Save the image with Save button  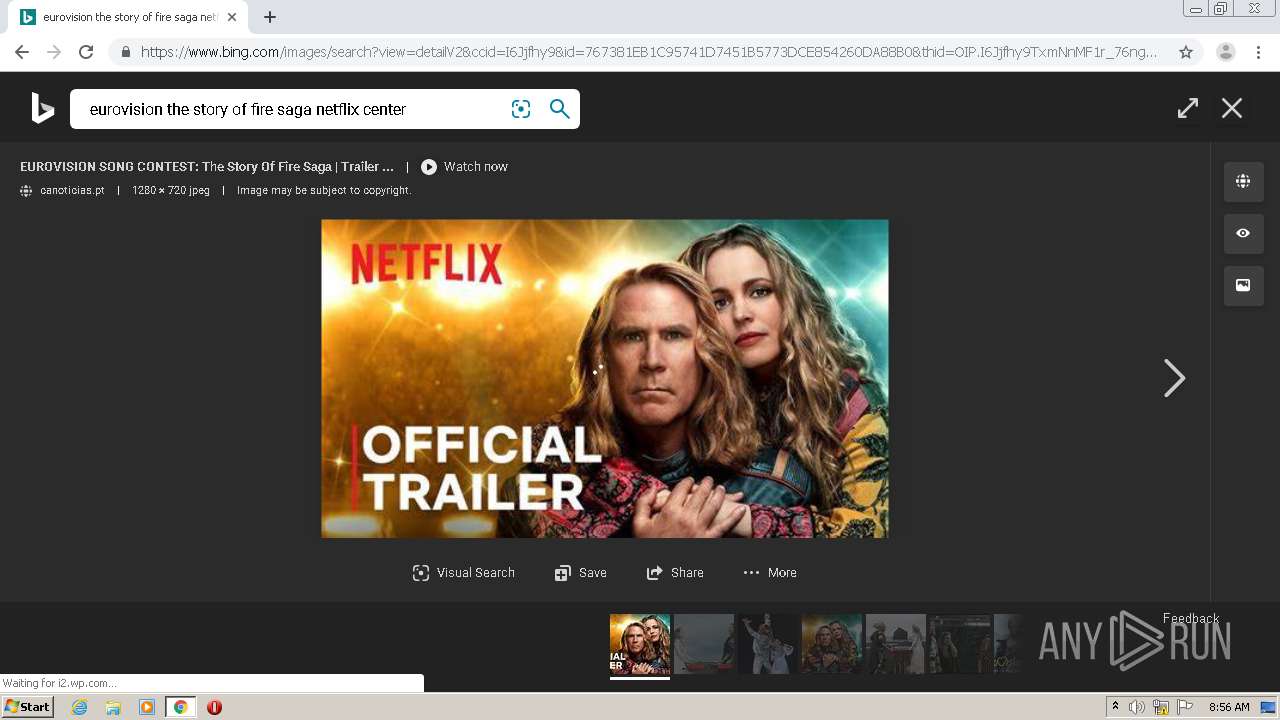[581, 573]
